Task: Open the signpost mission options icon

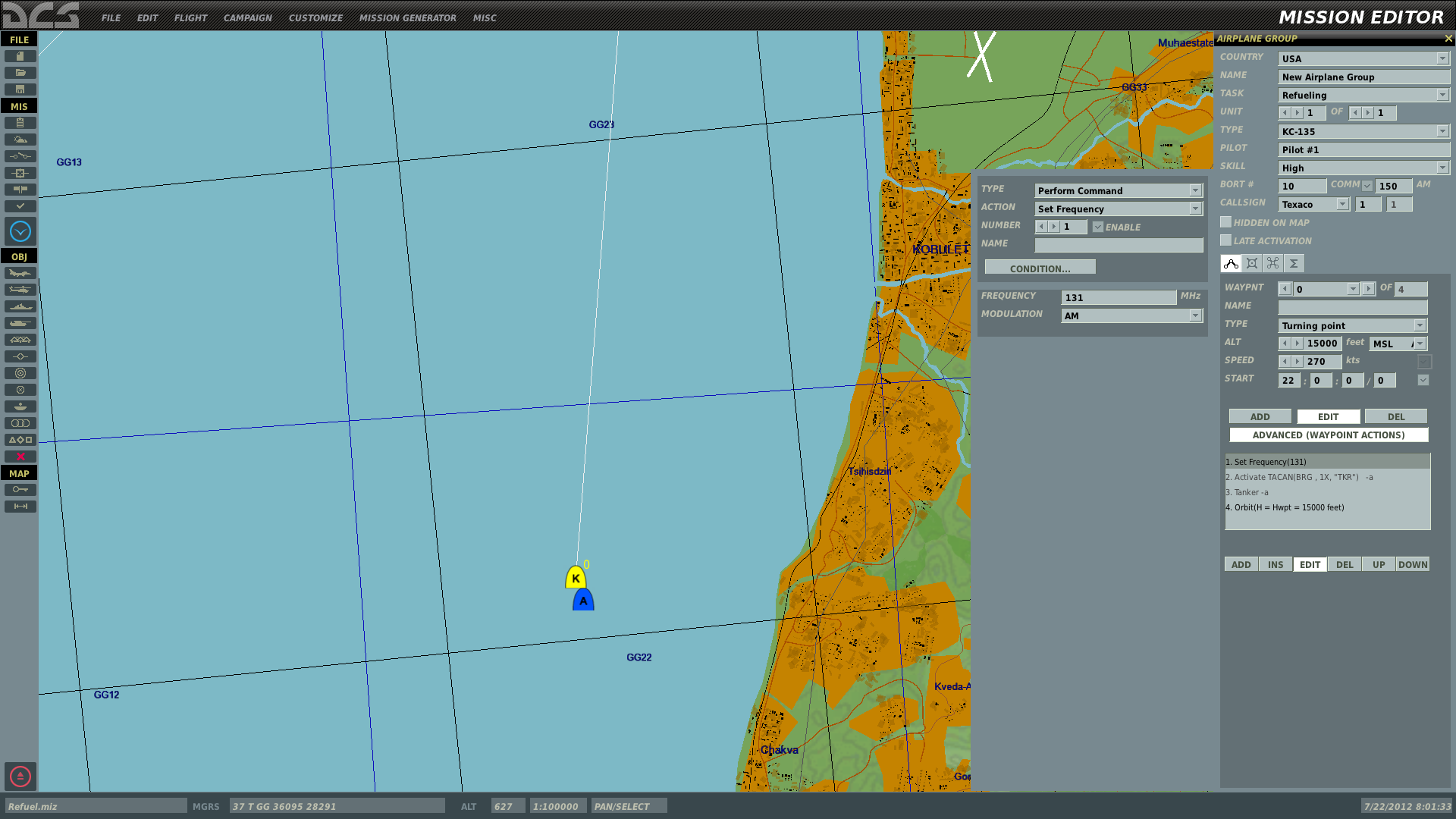Action: click(20, 190)
